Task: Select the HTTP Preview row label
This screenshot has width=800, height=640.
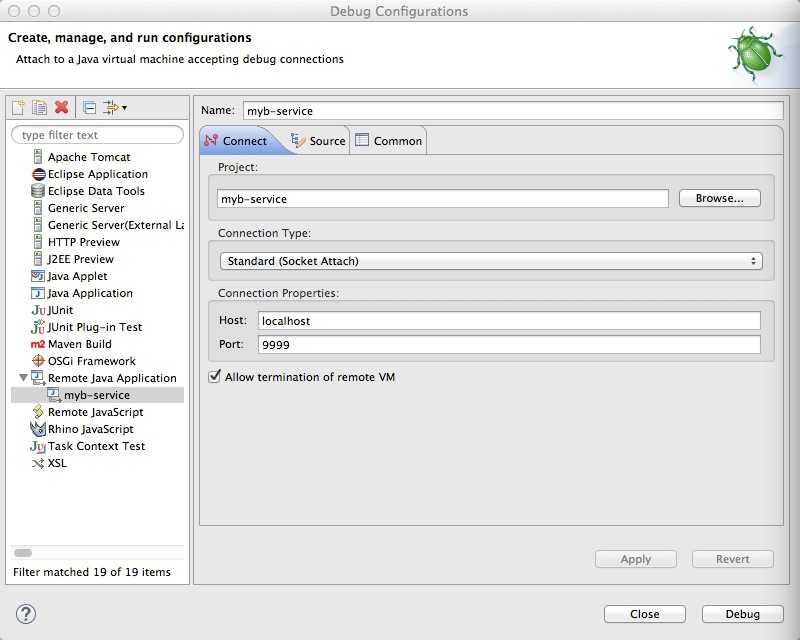Action: coord(84,242)
